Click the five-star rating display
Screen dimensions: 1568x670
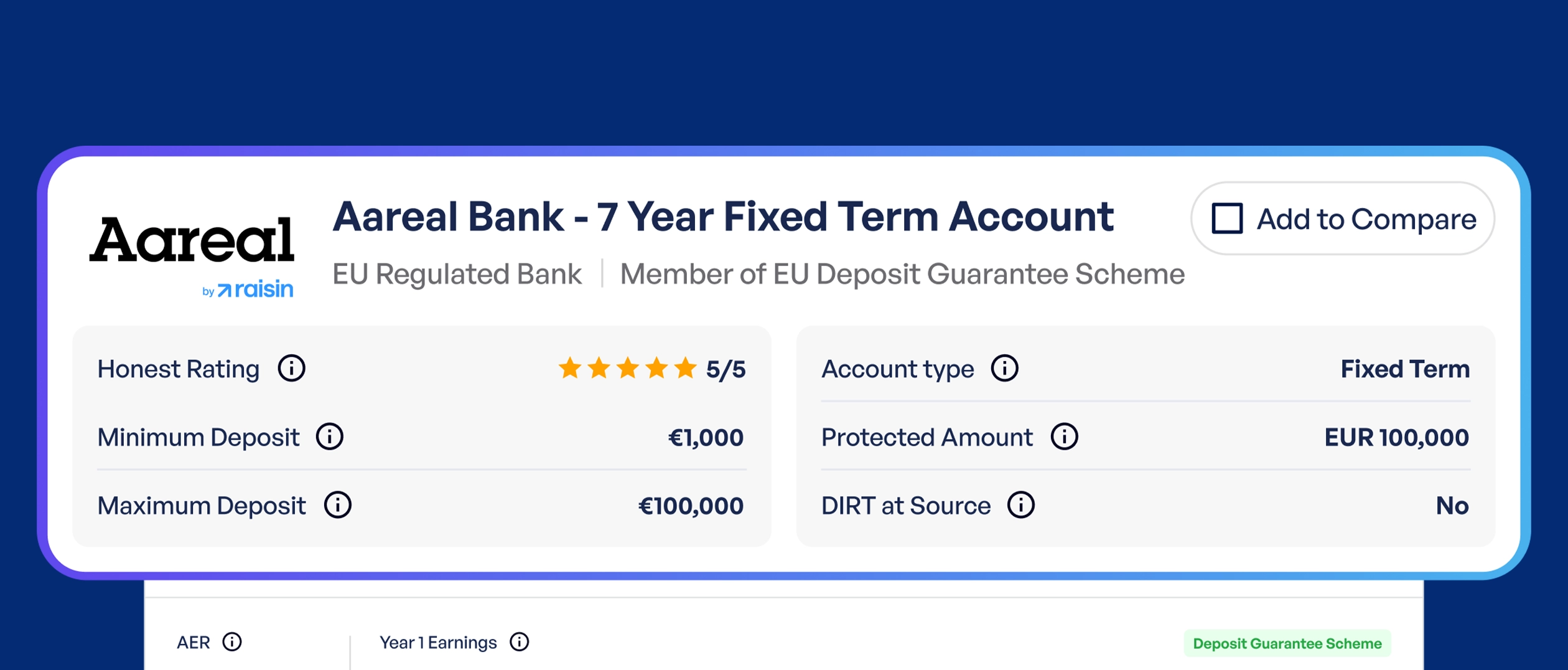[x=627, y=369]
